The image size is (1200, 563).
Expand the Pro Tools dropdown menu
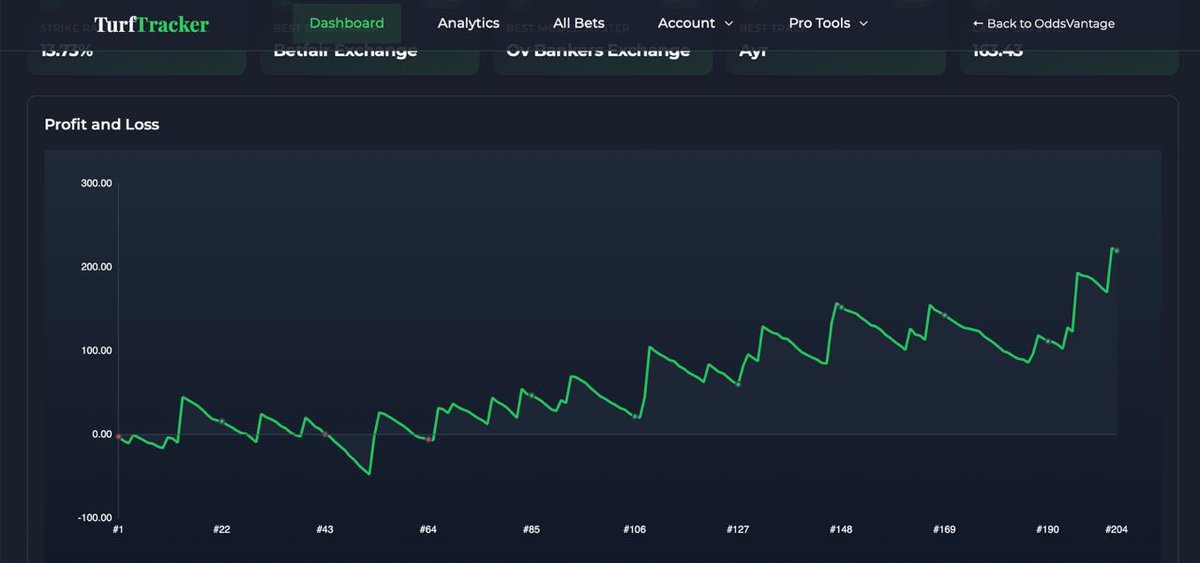point(828,23)
